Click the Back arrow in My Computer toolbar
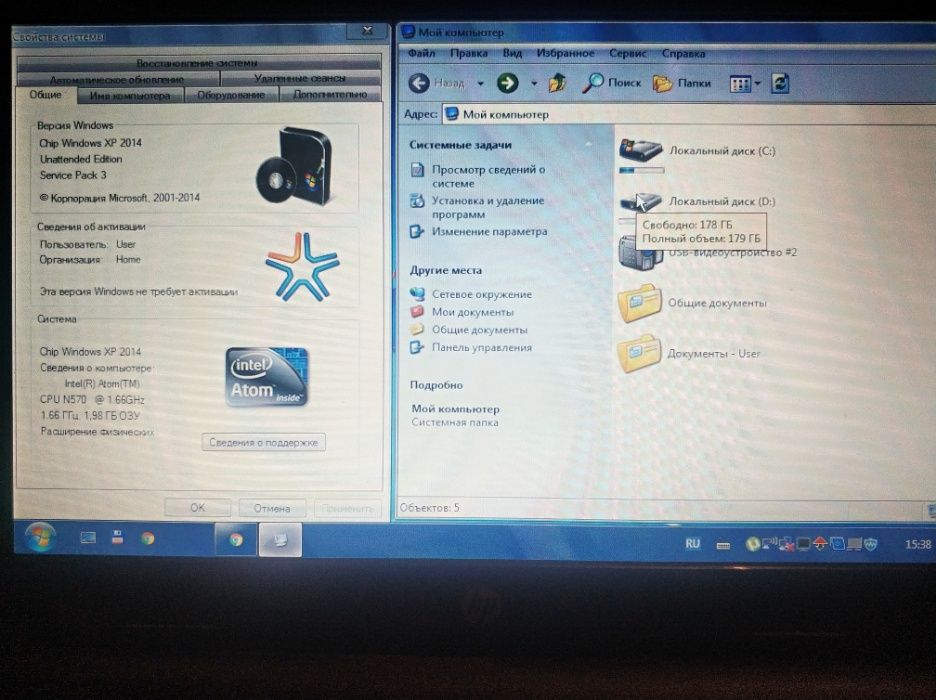 (x=419, y=83)
